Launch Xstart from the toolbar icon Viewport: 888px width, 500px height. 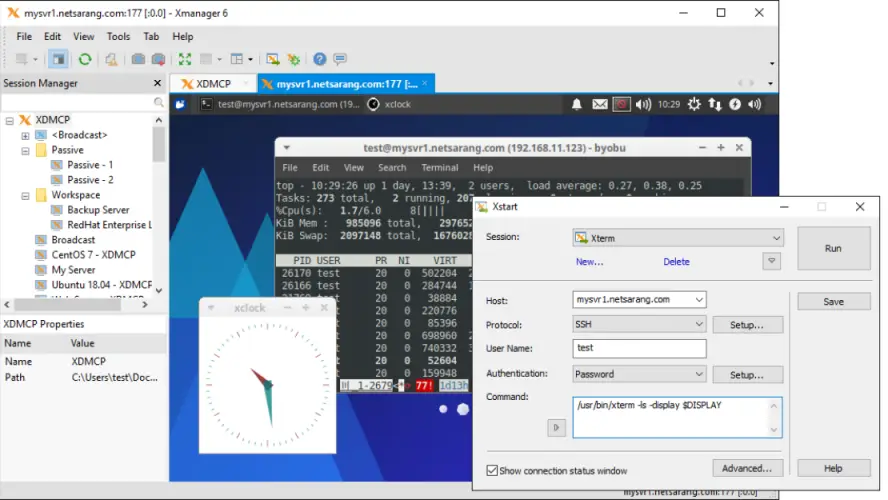pyautogui.click(x=272, y=59)
